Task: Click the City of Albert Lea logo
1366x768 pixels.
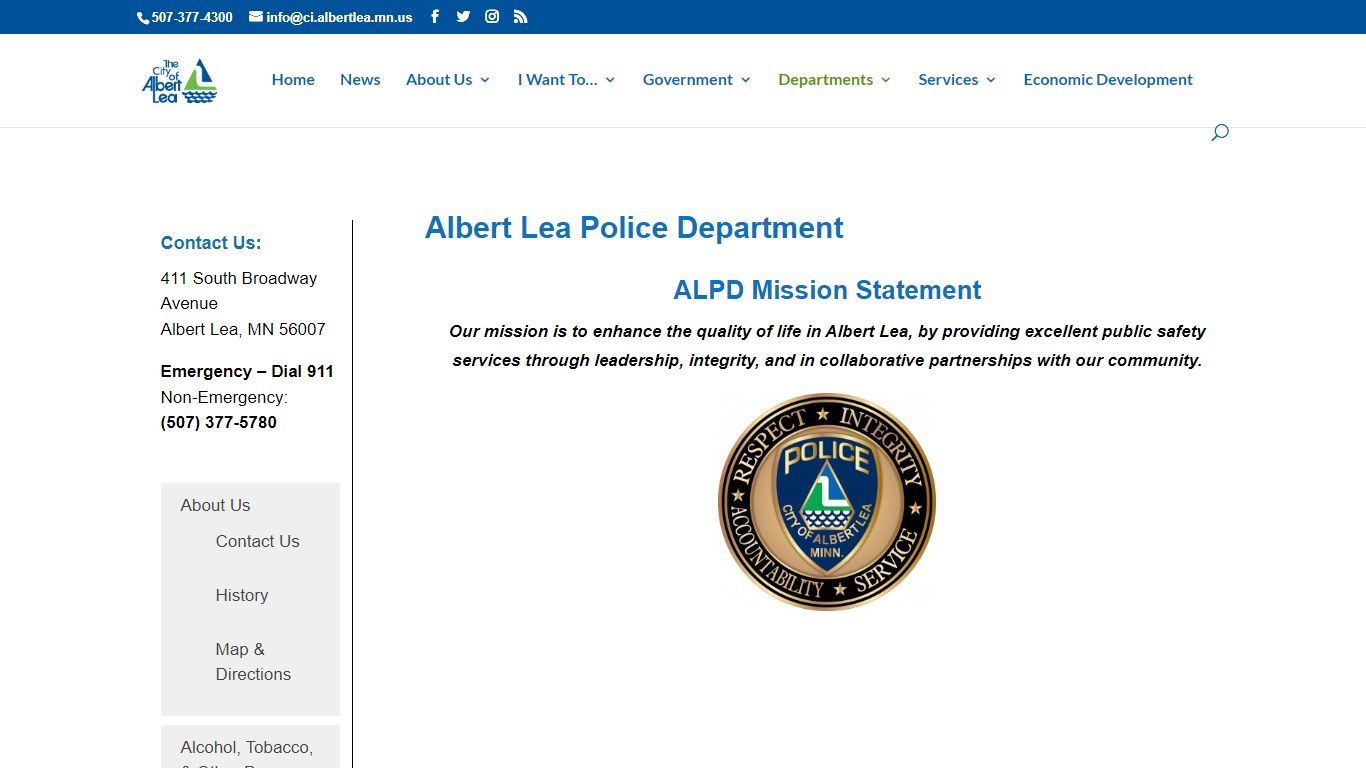Action: [x=180, y=80]
